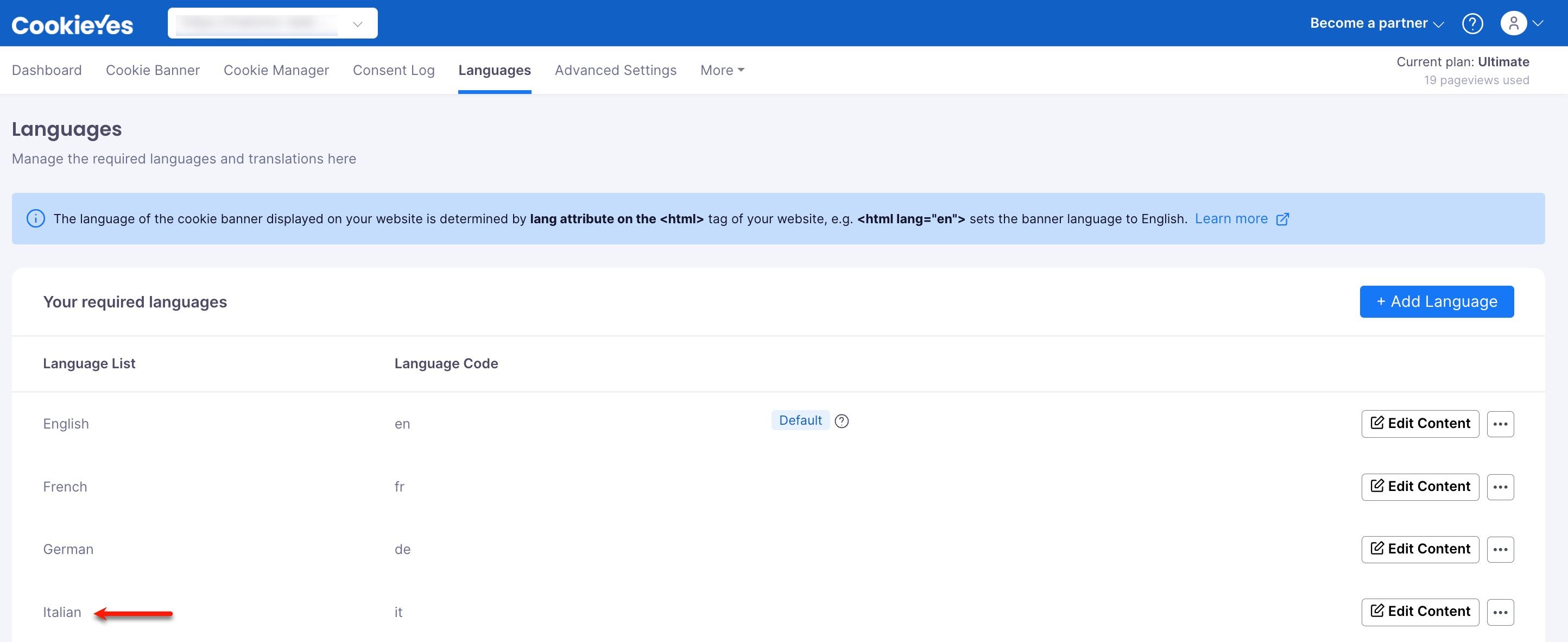1568x642 pixels.
Task: Edit Content for French
Action: (x=1420, y=487)
